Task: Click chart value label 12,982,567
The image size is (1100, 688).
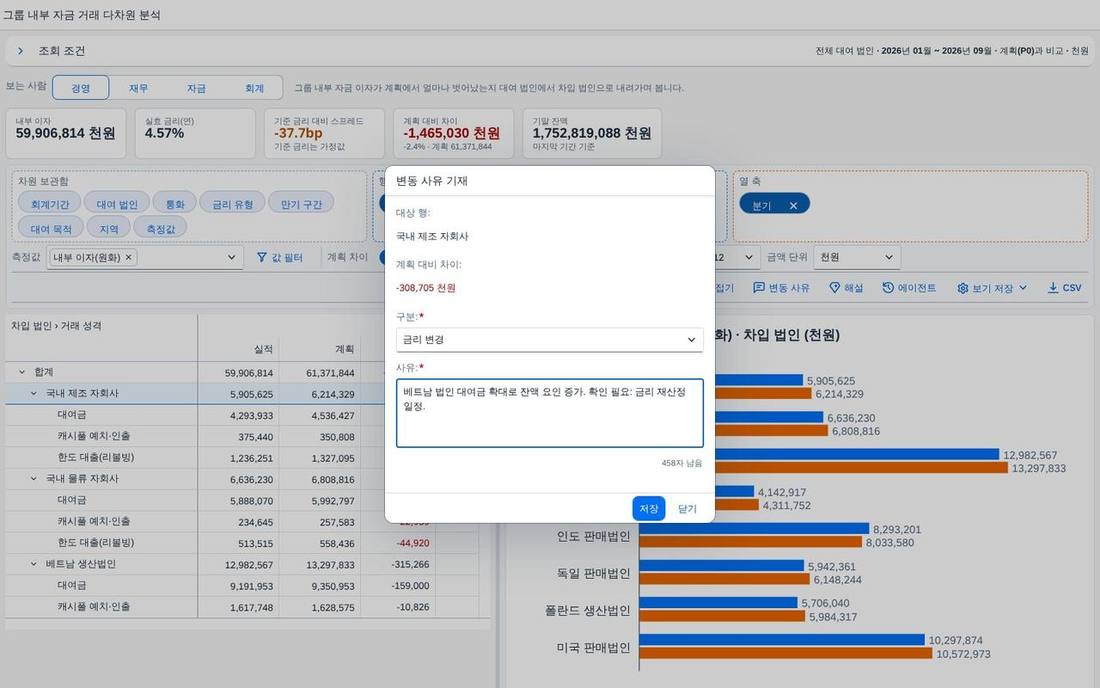Action: (x=1030, y=455)
